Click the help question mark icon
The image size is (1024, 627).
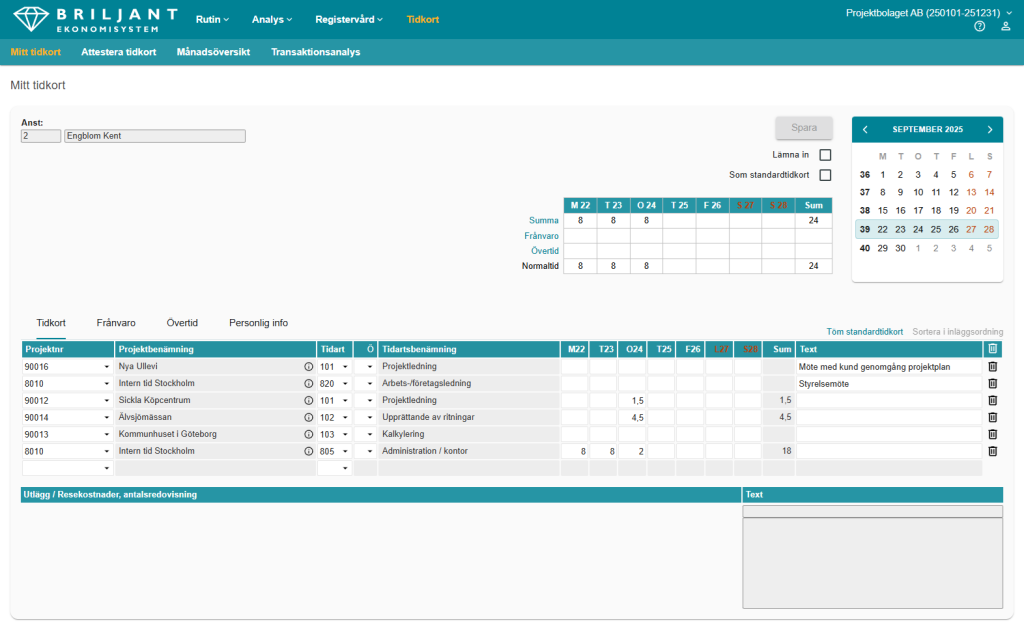980,26
